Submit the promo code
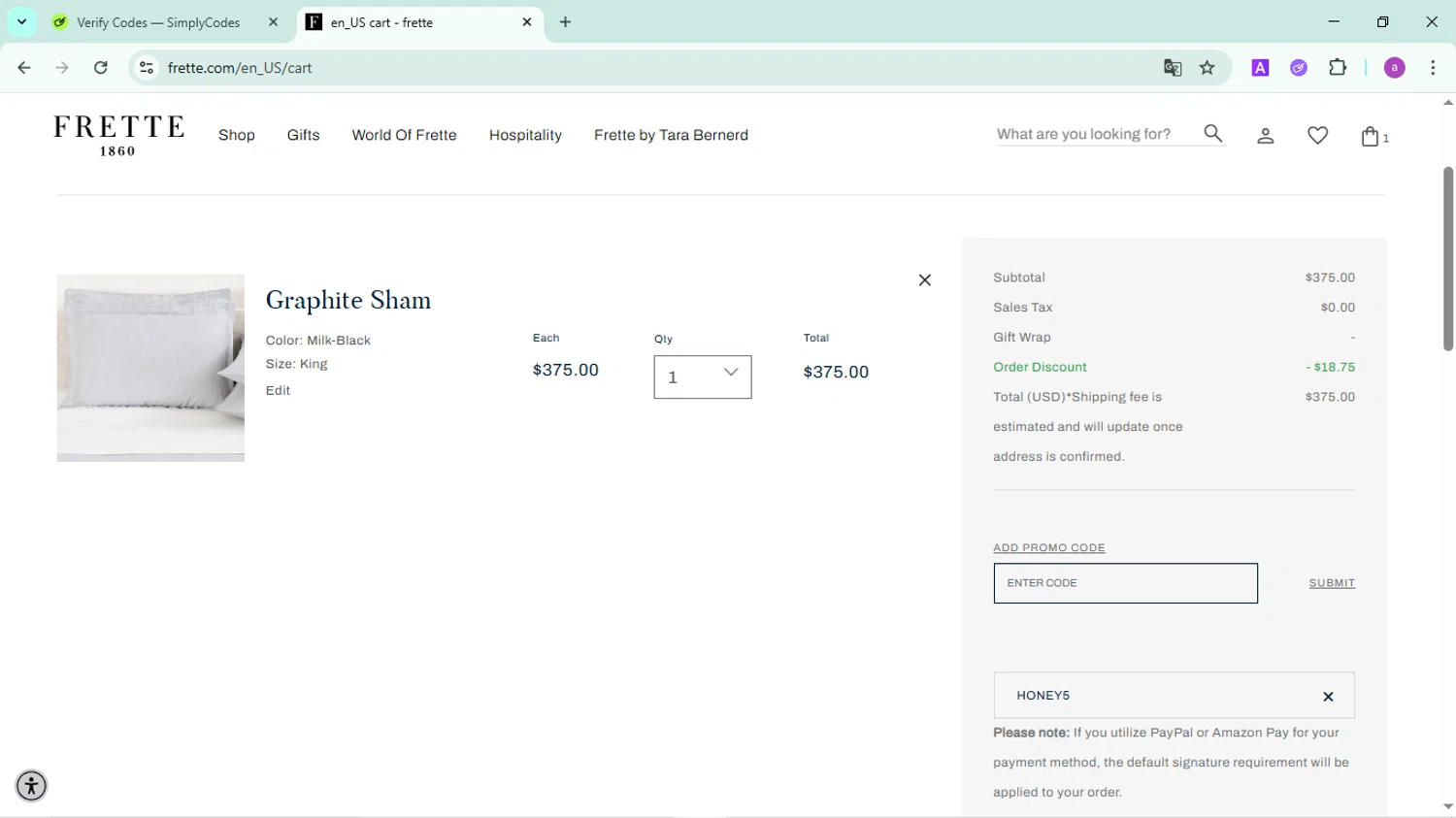 point(1332,583)
